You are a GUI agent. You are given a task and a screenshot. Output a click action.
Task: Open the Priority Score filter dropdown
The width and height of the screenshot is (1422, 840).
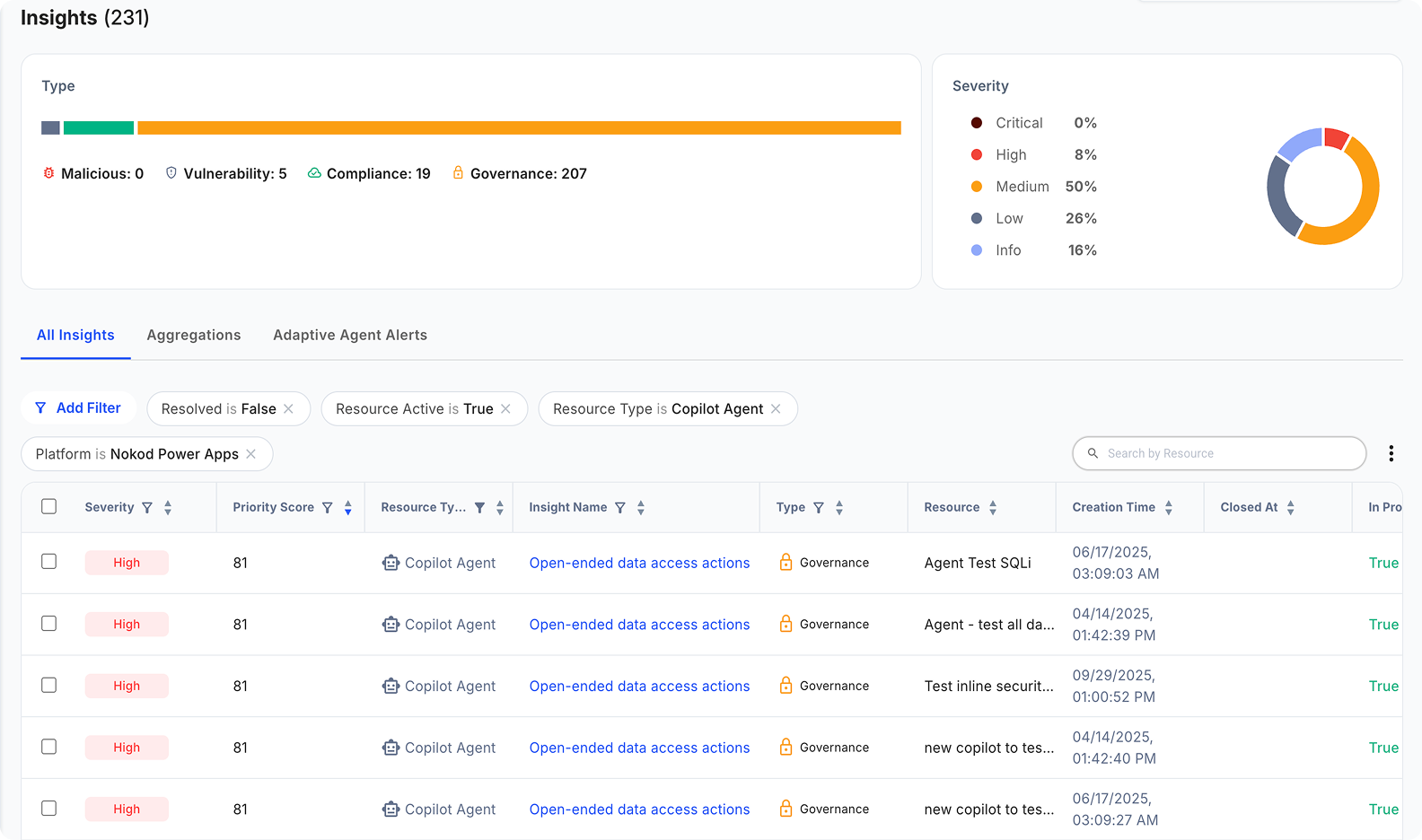tap(328, 508)
